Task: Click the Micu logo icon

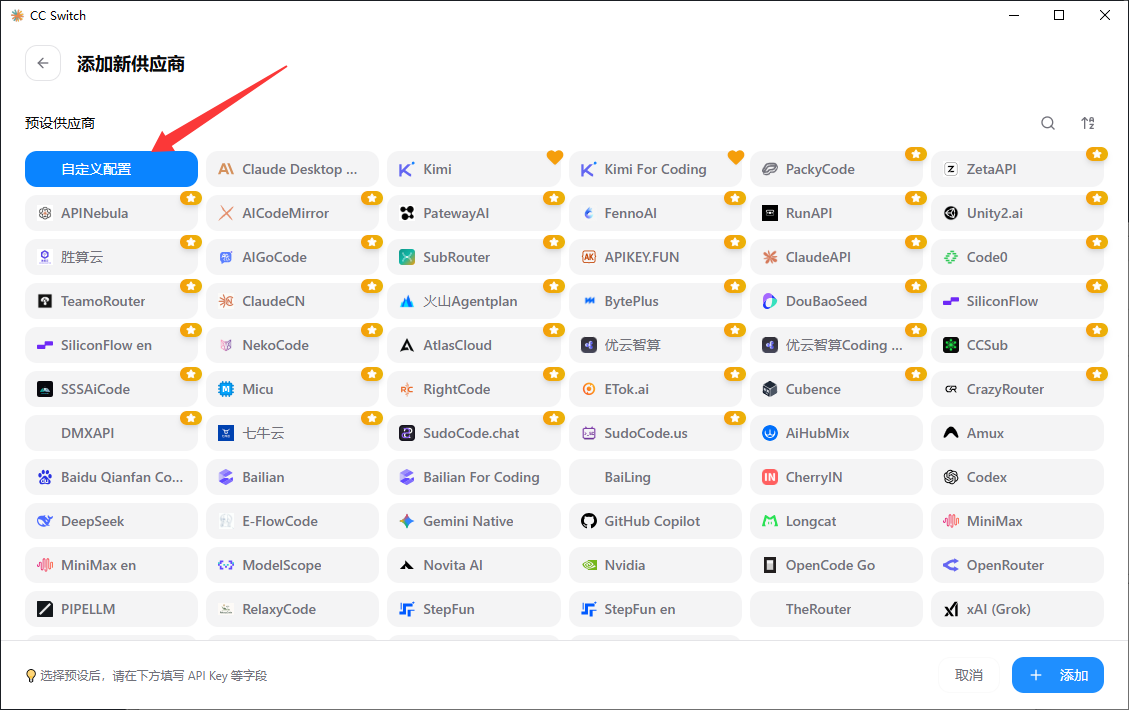Action: click(226, 389)
